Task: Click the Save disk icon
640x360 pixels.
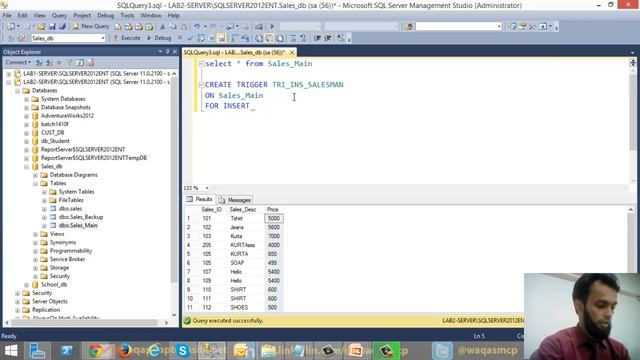Action: point(52,26)
